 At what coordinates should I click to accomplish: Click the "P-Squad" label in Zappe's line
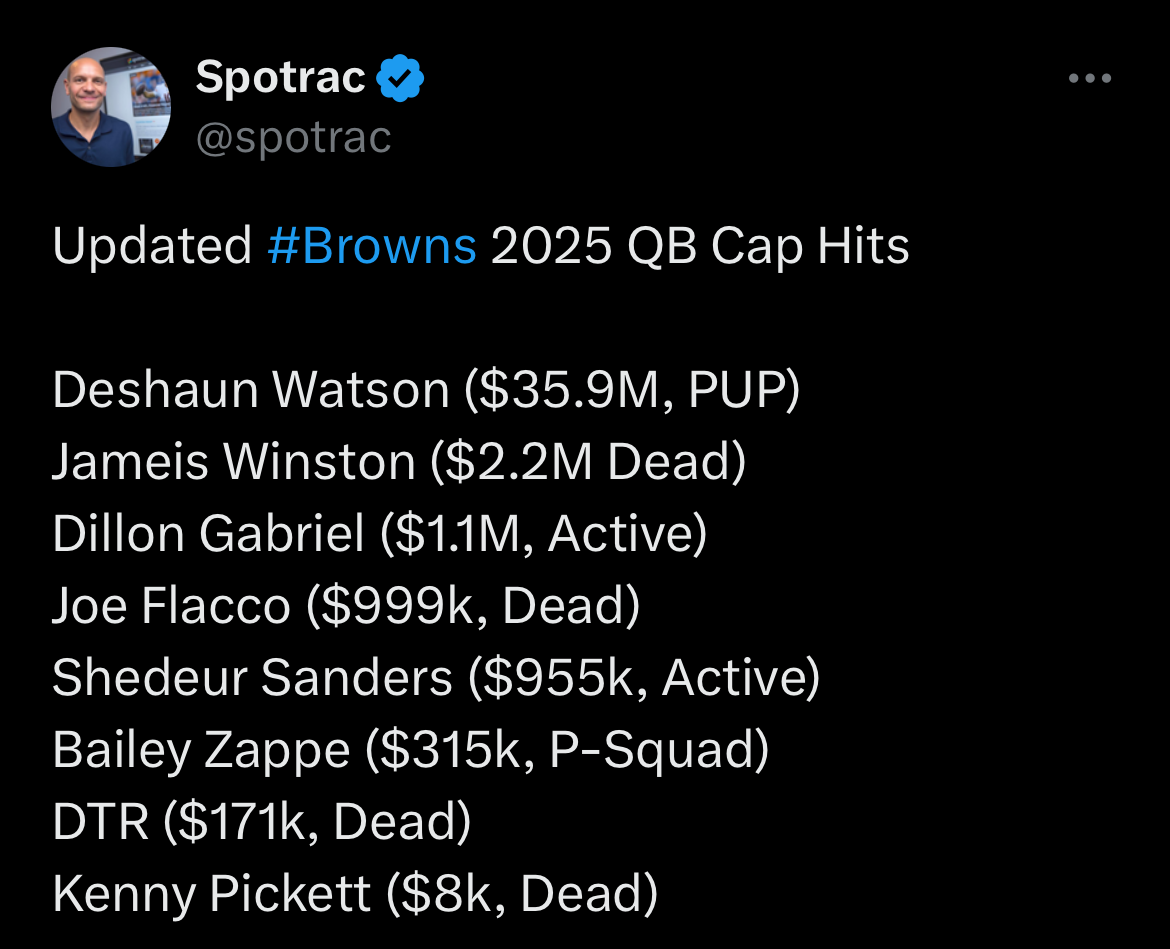click(658, 750)
